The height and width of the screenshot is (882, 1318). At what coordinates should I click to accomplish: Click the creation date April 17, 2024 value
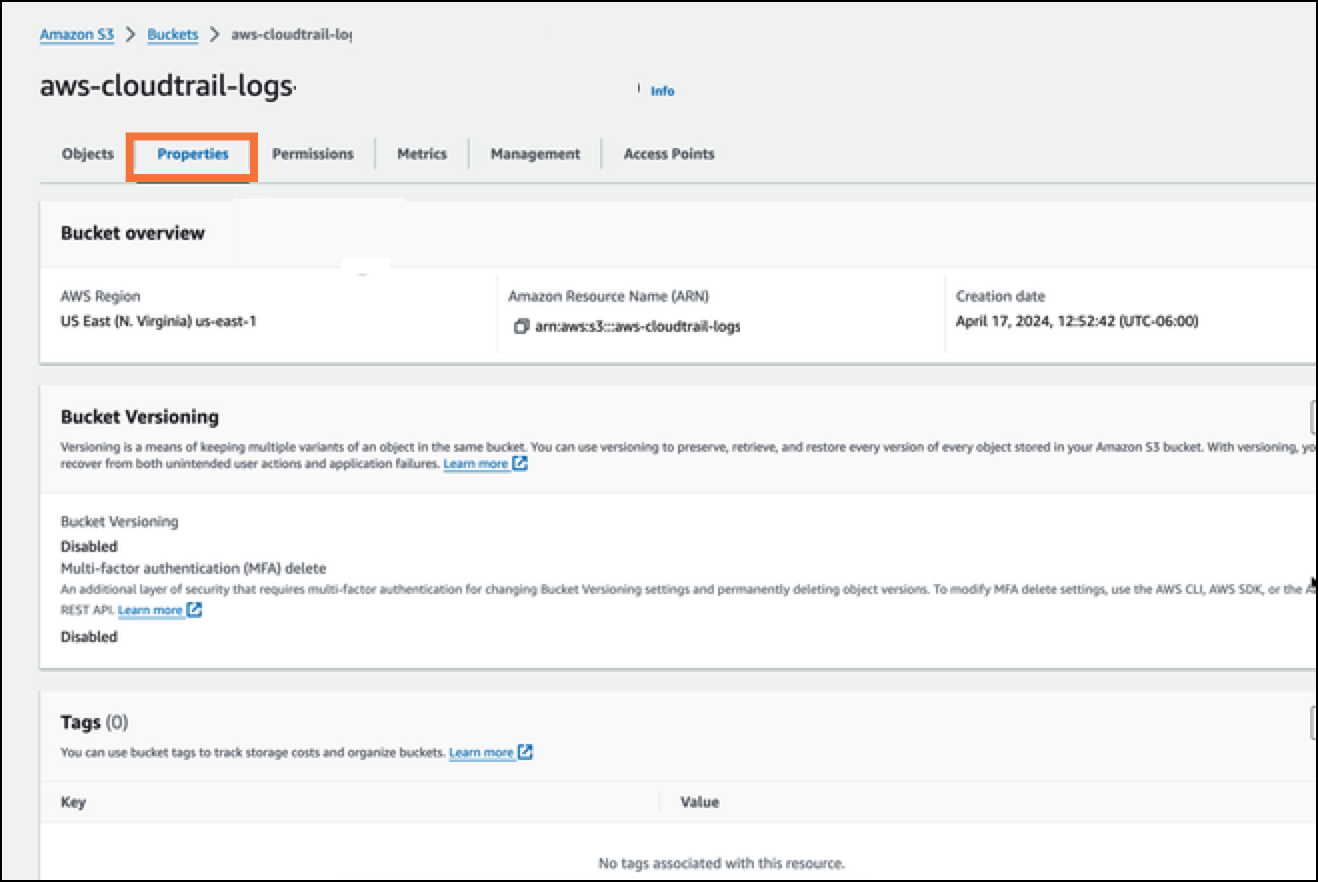1077,322
